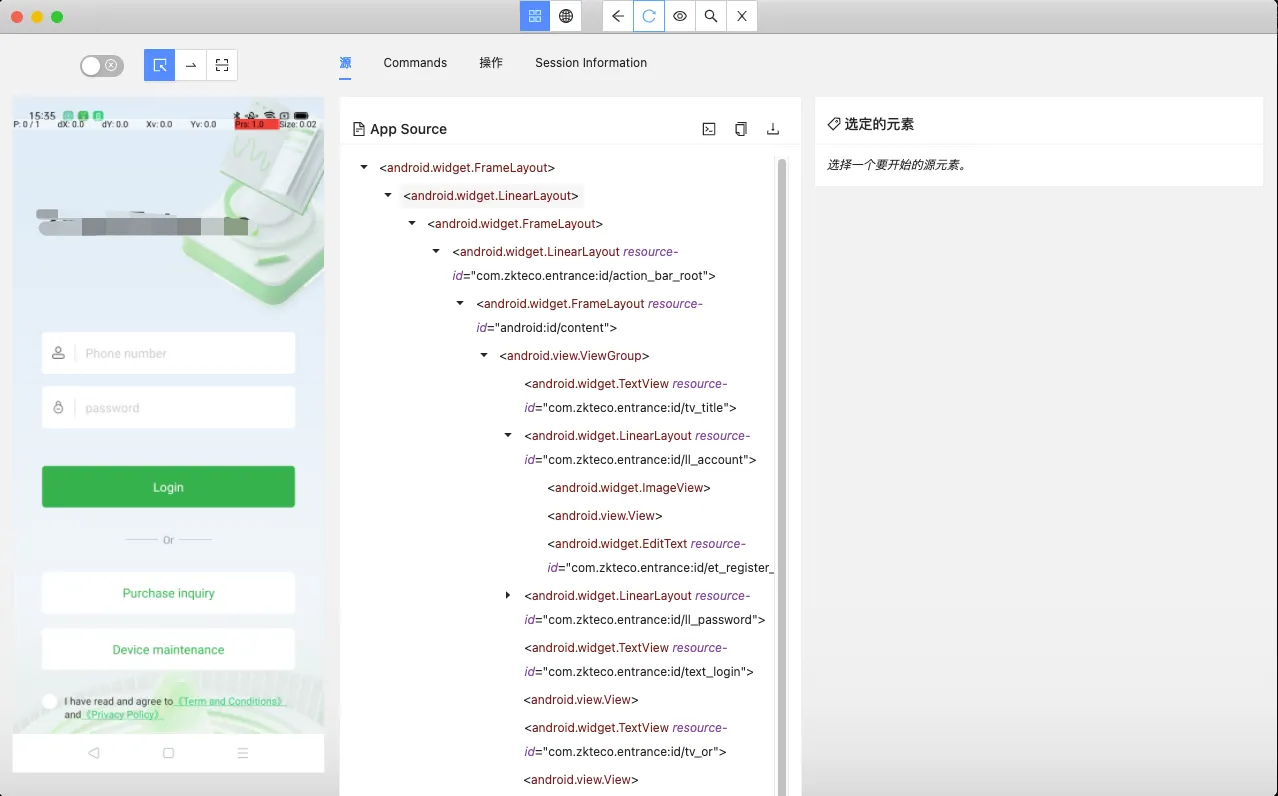Click the Purchase inquiry button
1278x796 pixels.
(x=168, y=593)
